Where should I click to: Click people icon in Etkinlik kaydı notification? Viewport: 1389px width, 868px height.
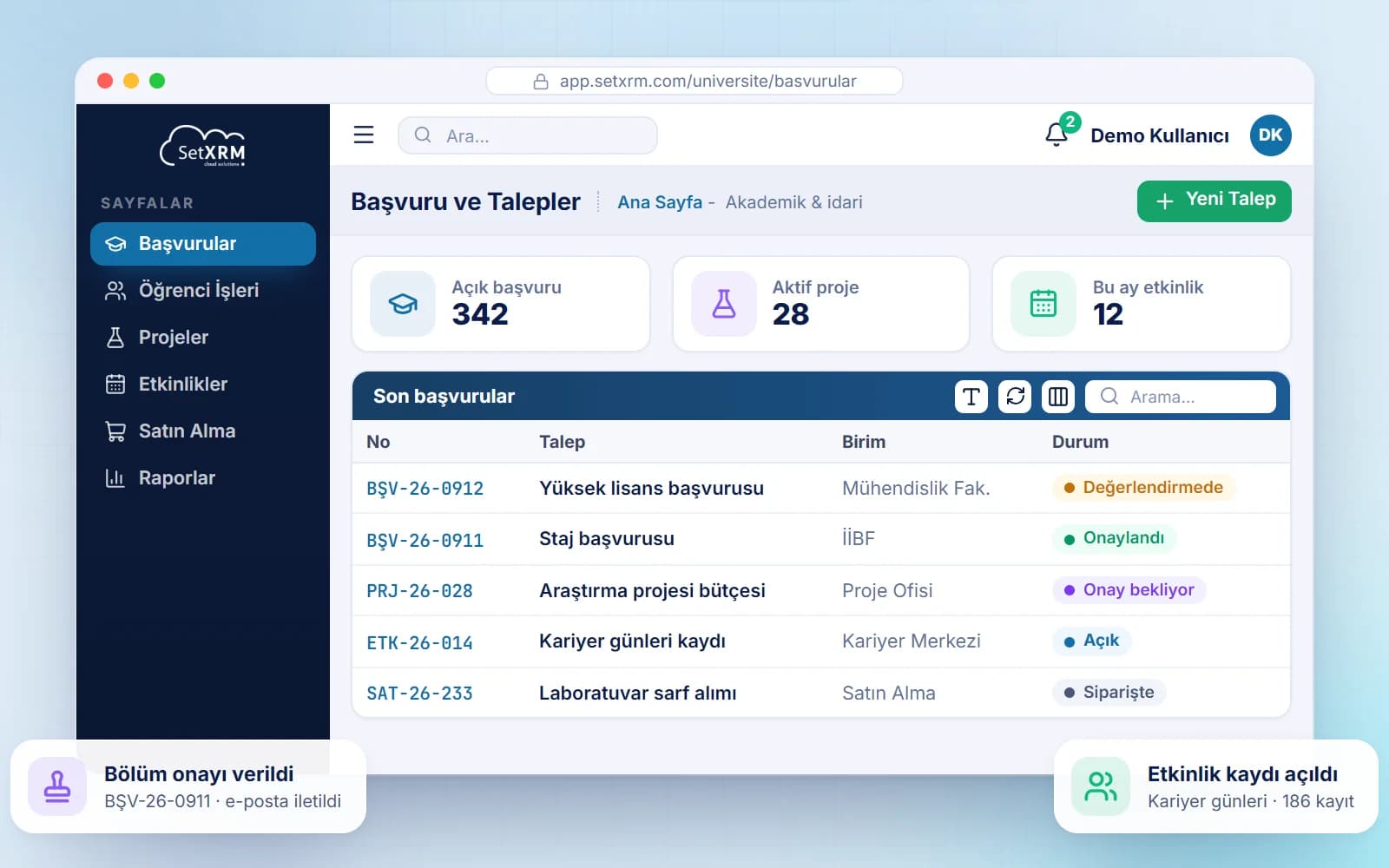(x=1101, y=786)
